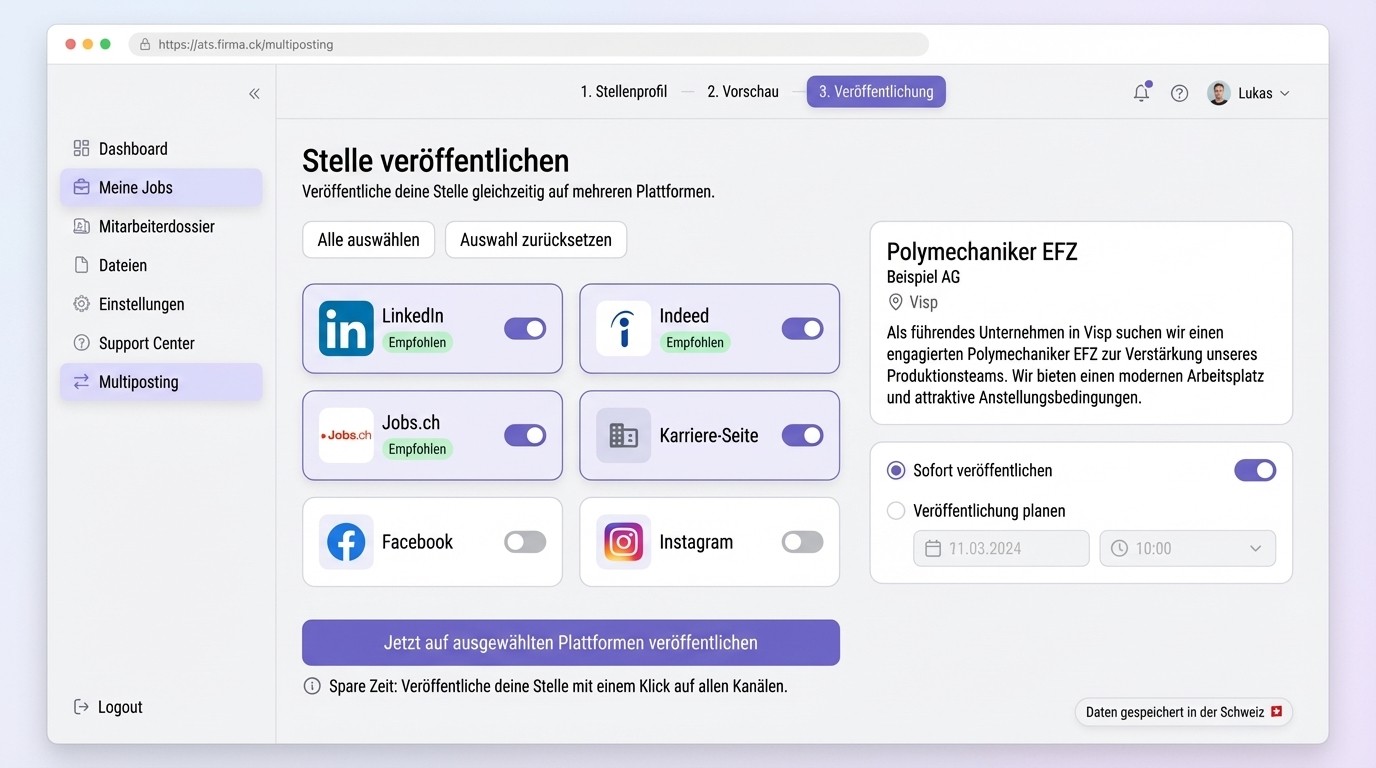
Task: Click Empfohlen badge under Indeed
Action: click(x=695, y=342)
